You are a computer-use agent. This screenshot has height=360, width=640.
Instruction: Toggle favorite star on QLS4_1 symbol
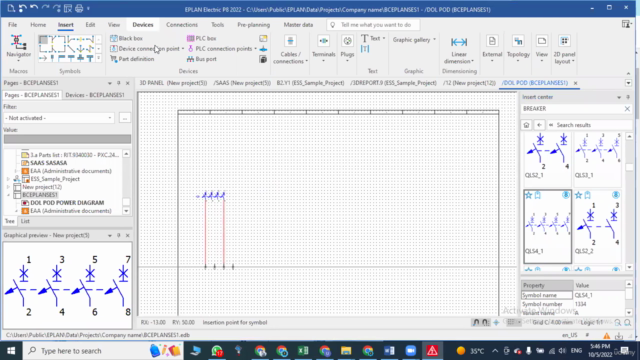pyautogui.click(x=529, y=195)
